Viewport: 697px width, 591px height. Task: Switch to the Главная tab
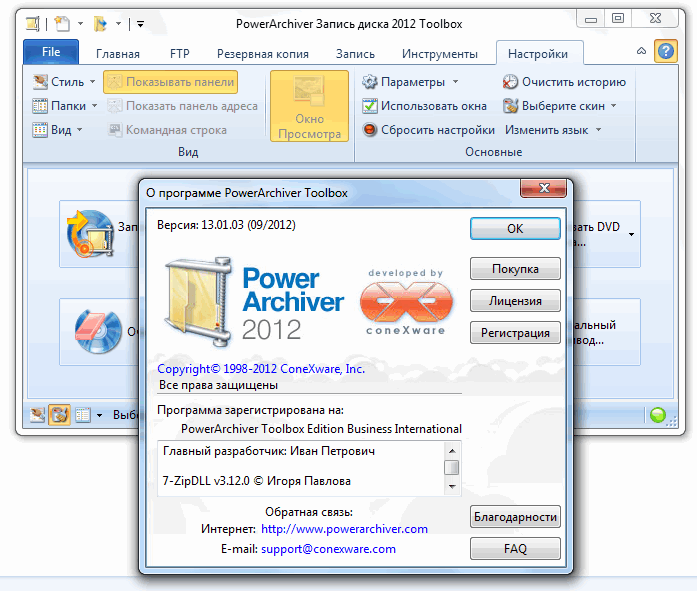click(118, 54)
